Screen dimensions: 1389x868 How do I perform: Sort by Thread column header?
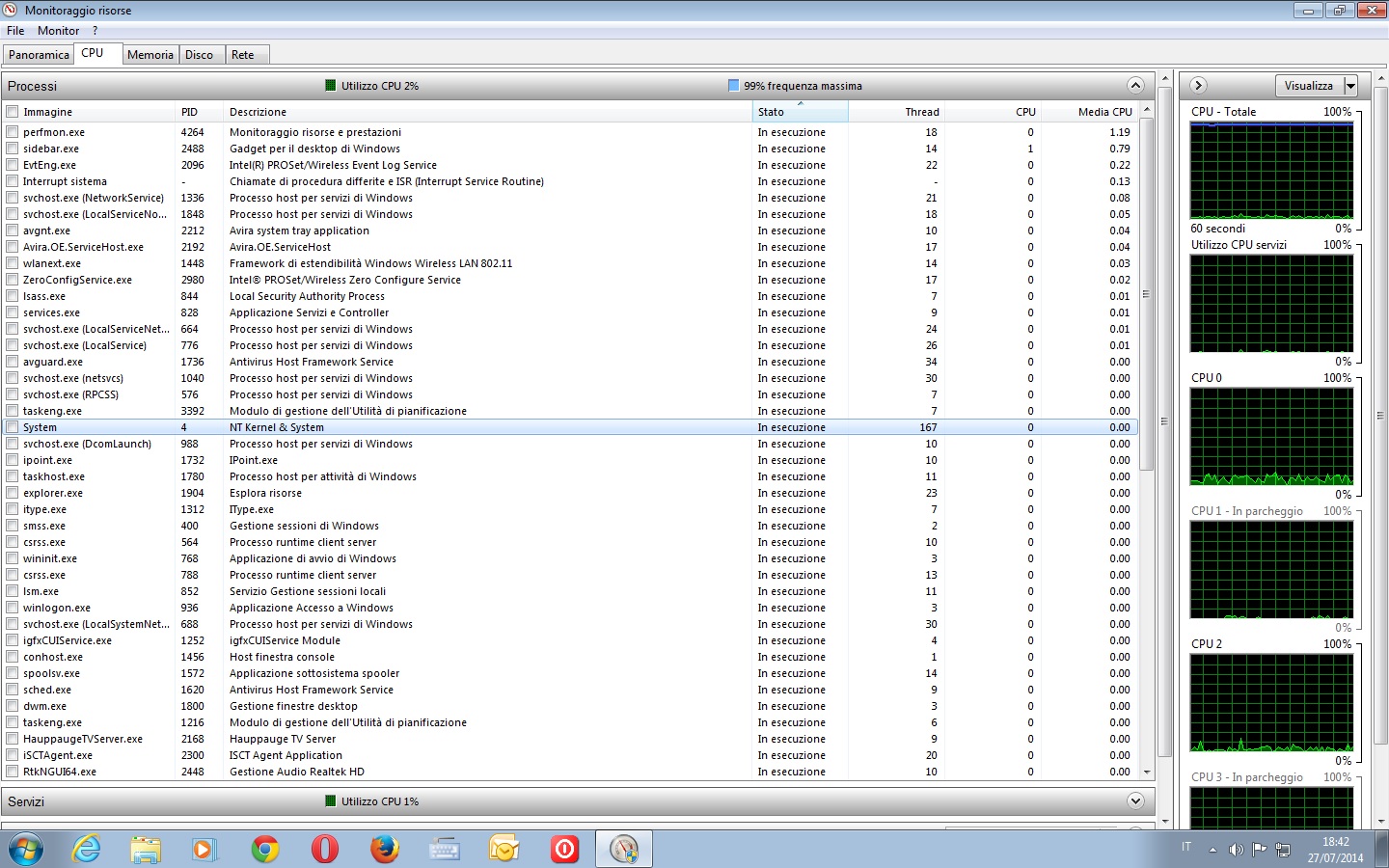(896, 112)
